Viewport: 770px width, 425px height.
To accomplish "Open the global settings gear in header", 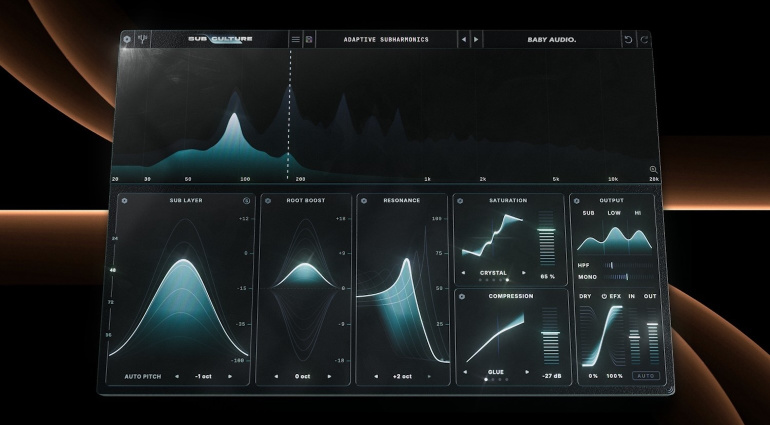I will click(x=127, y=39).
